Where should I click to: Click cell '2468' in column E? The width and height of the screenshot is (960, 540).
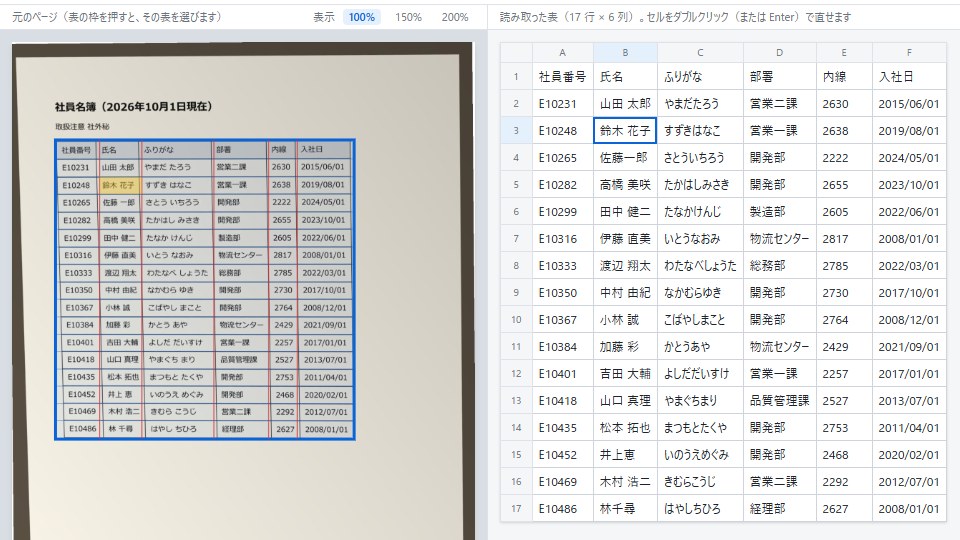[844, 454]
